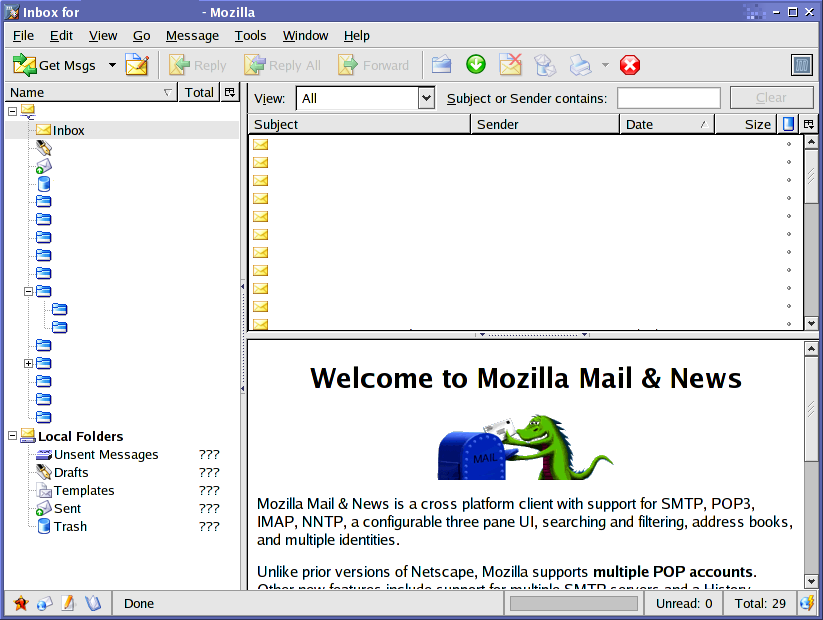The height and width of the screenshot is (620, 823).
Task: Open Address Book via the book status bar icon
Action: tap(93, 603)
